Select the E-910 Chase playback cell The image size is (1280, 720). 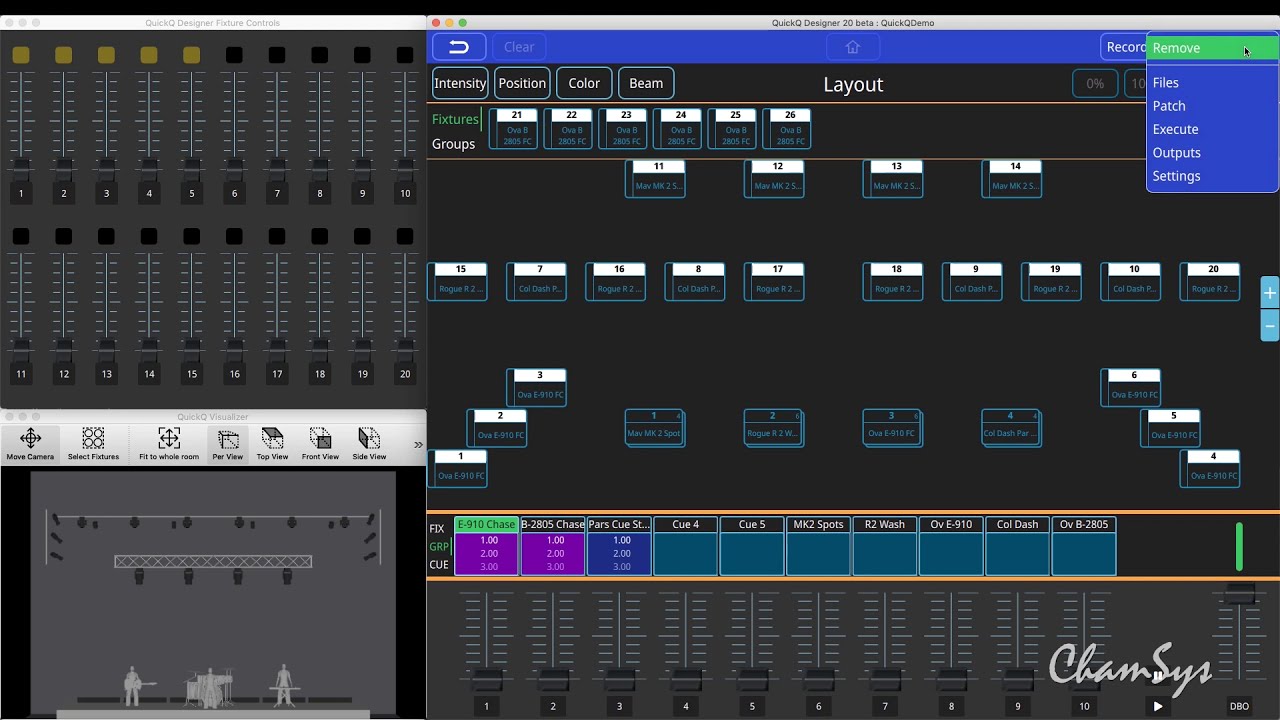[486, 546]
